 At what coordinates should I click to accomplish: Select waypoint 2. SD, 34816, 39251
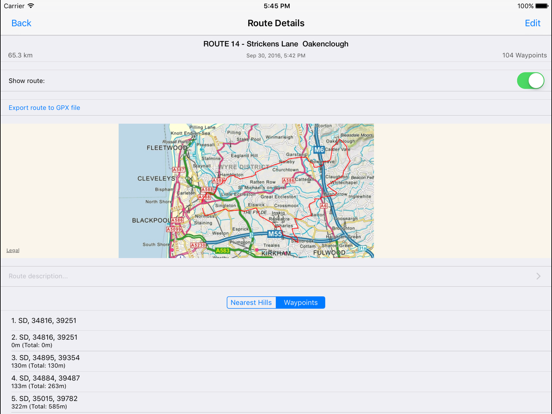(276, 341)
